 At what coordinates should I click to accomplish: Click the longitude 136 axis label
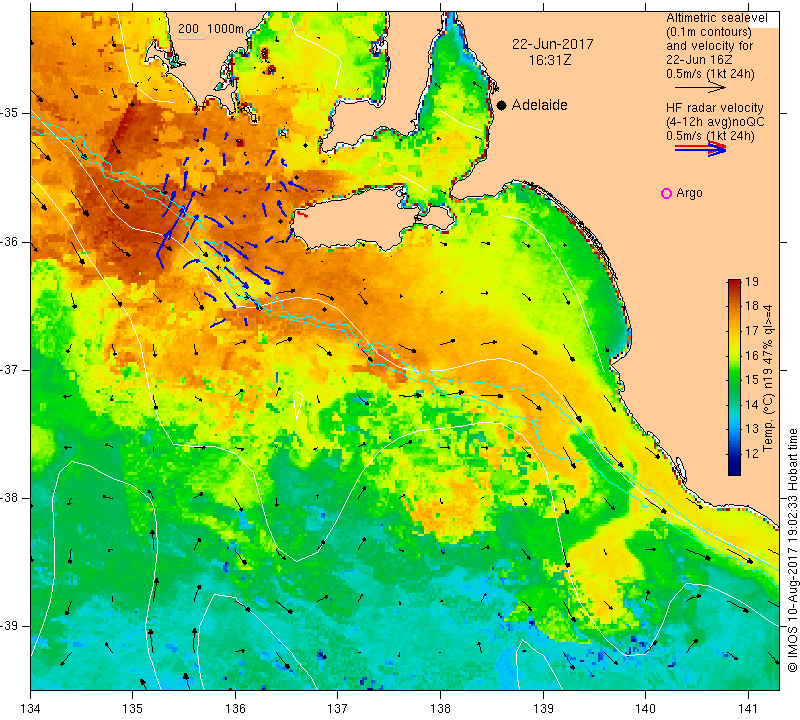[235, 708]
